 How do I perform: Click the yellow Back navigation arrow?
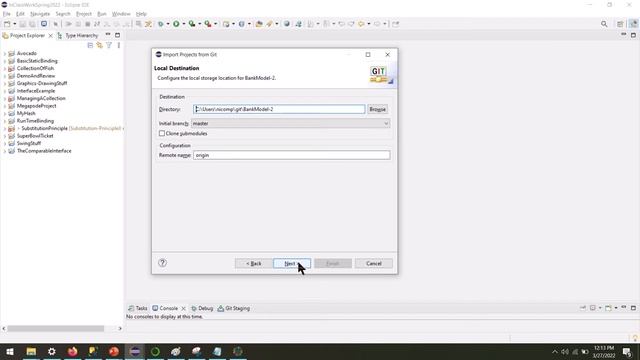361,24
